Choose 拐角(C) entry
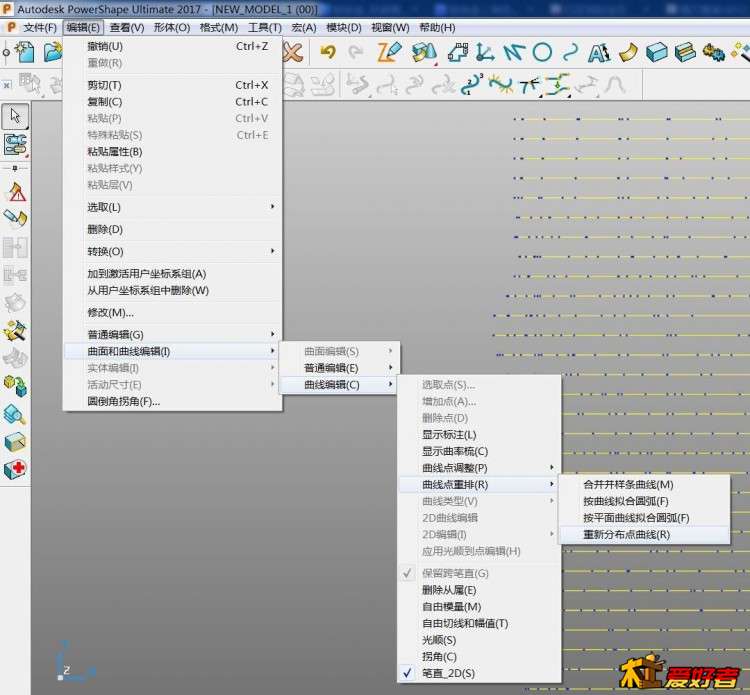Screen dimensions: 750x695 pyautogui.click(x=479, y=656)
